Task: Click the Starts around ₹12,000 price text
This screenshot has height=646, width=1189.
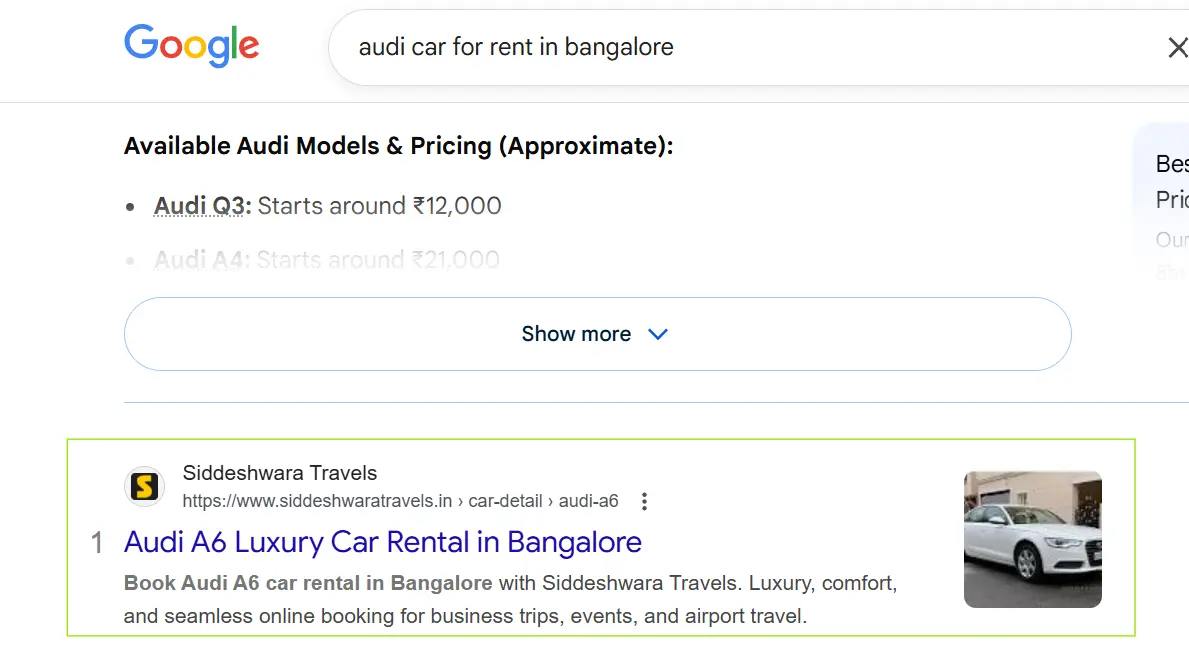Action: pyautogui.click(x=379, y=206)
